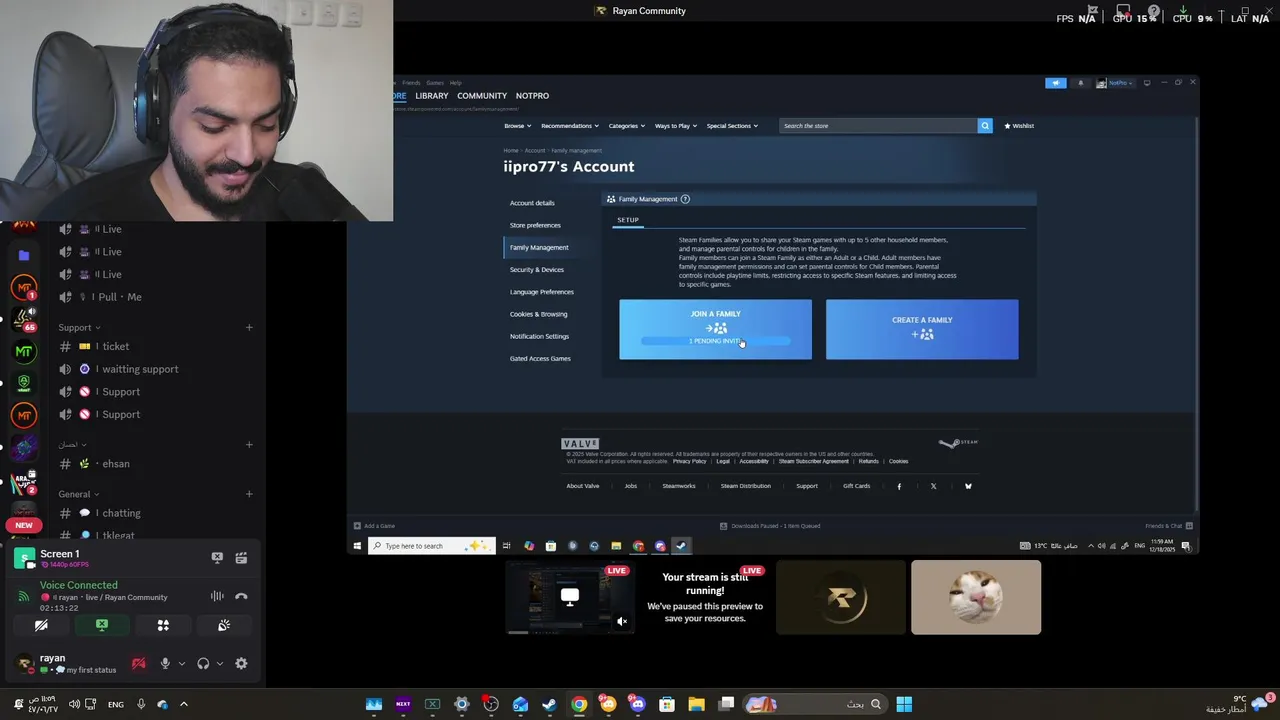Click the JOIN A FAMILY button
This screenshot has width=1280, height=720.
(715, 329)
